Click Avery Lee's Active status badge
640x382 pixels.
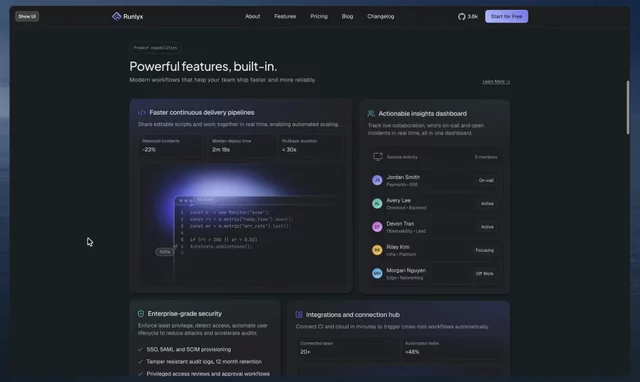[x=487, y=204]
